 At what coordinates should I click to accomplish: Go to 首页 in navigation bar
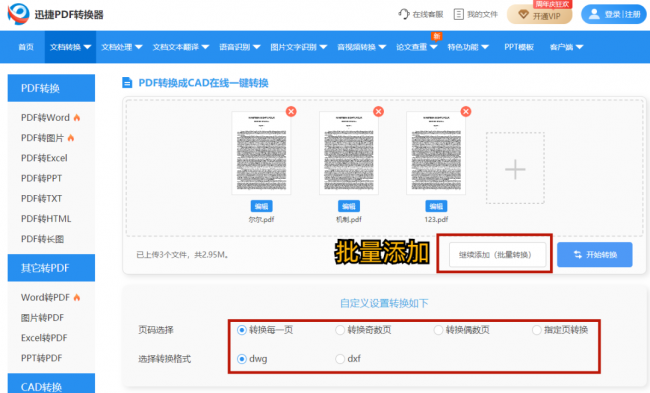26,47
